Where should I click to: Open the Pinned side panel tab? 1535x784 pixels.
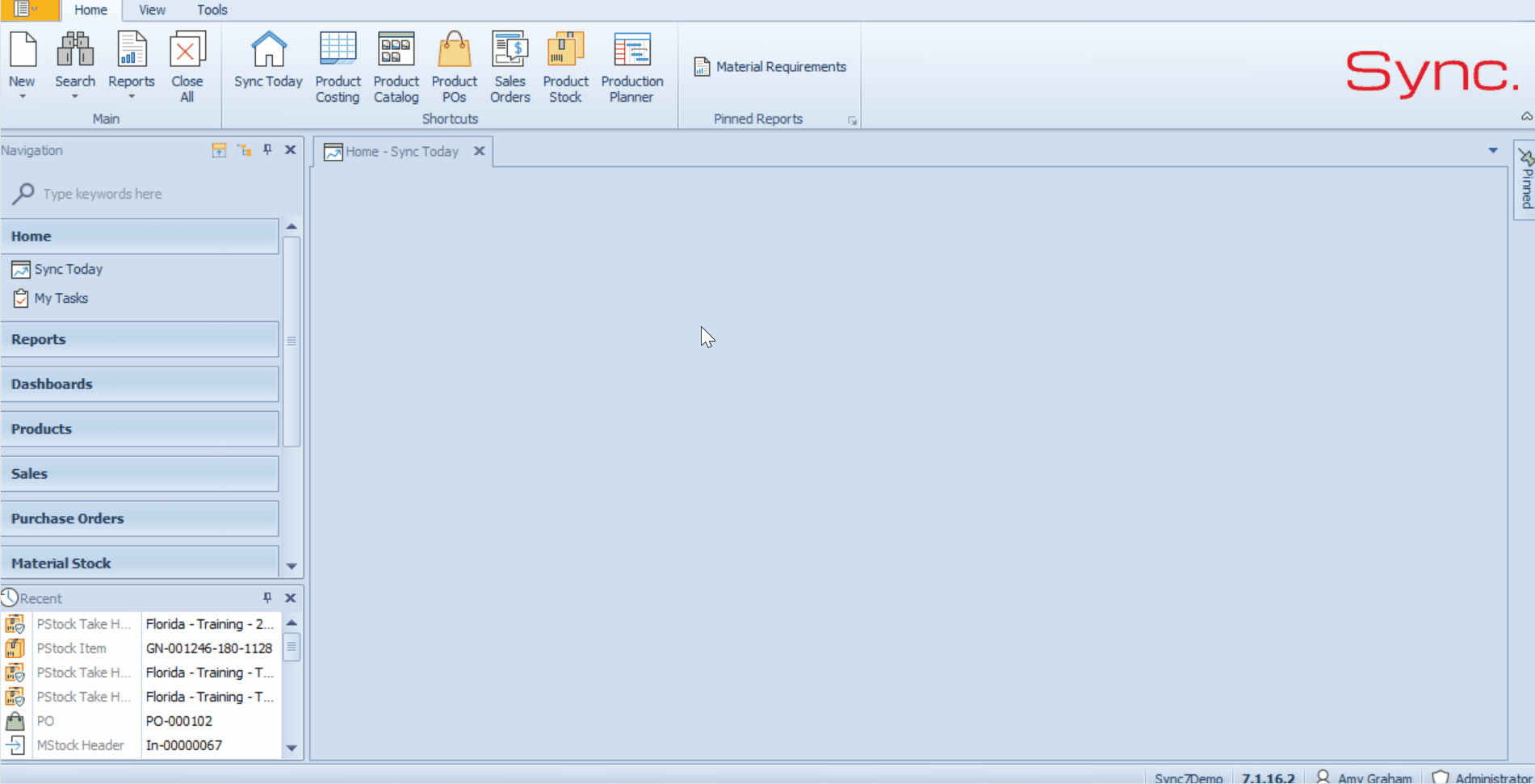coord(1525,179)
